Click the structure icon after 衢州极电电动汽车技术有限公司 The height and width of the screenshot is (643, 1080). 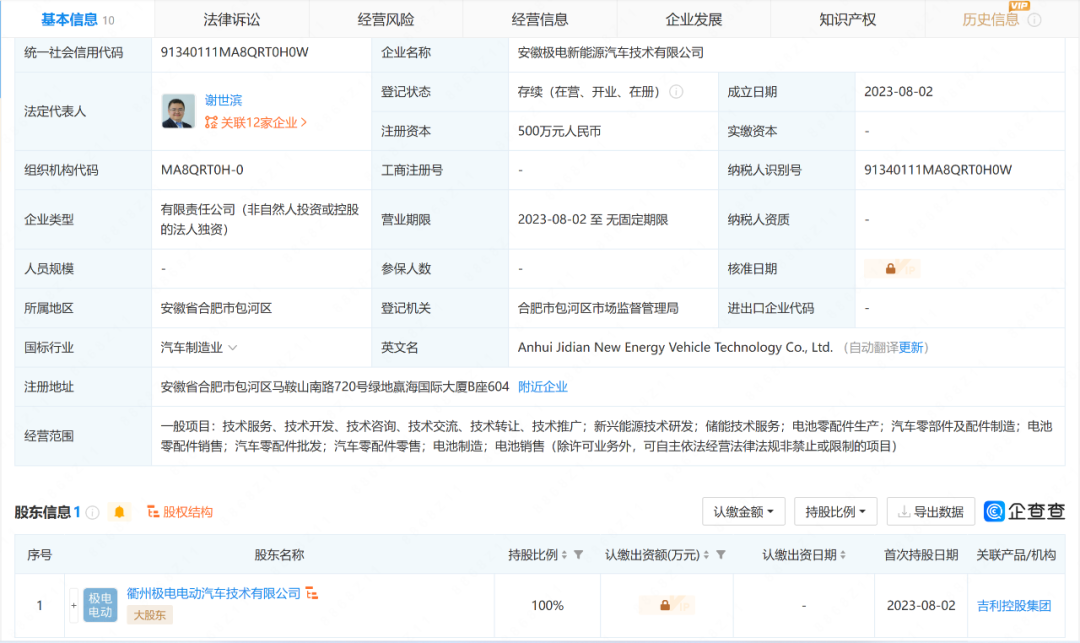(x=312, y=593)
